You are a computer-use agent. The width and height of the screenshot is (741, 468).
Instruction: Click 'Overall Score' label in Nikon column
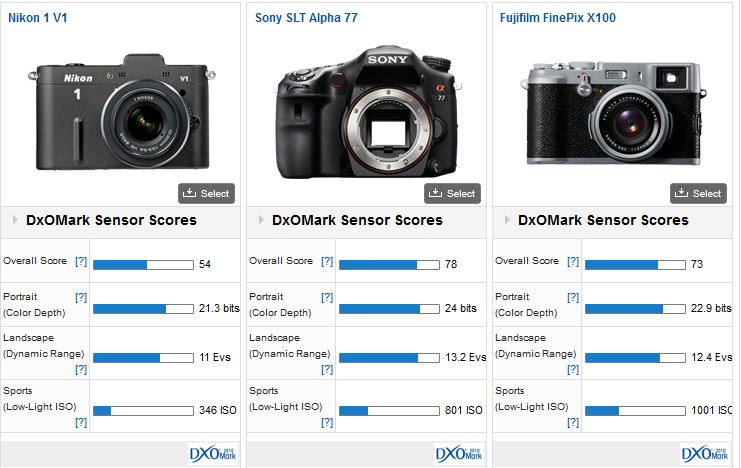point(35,261)
